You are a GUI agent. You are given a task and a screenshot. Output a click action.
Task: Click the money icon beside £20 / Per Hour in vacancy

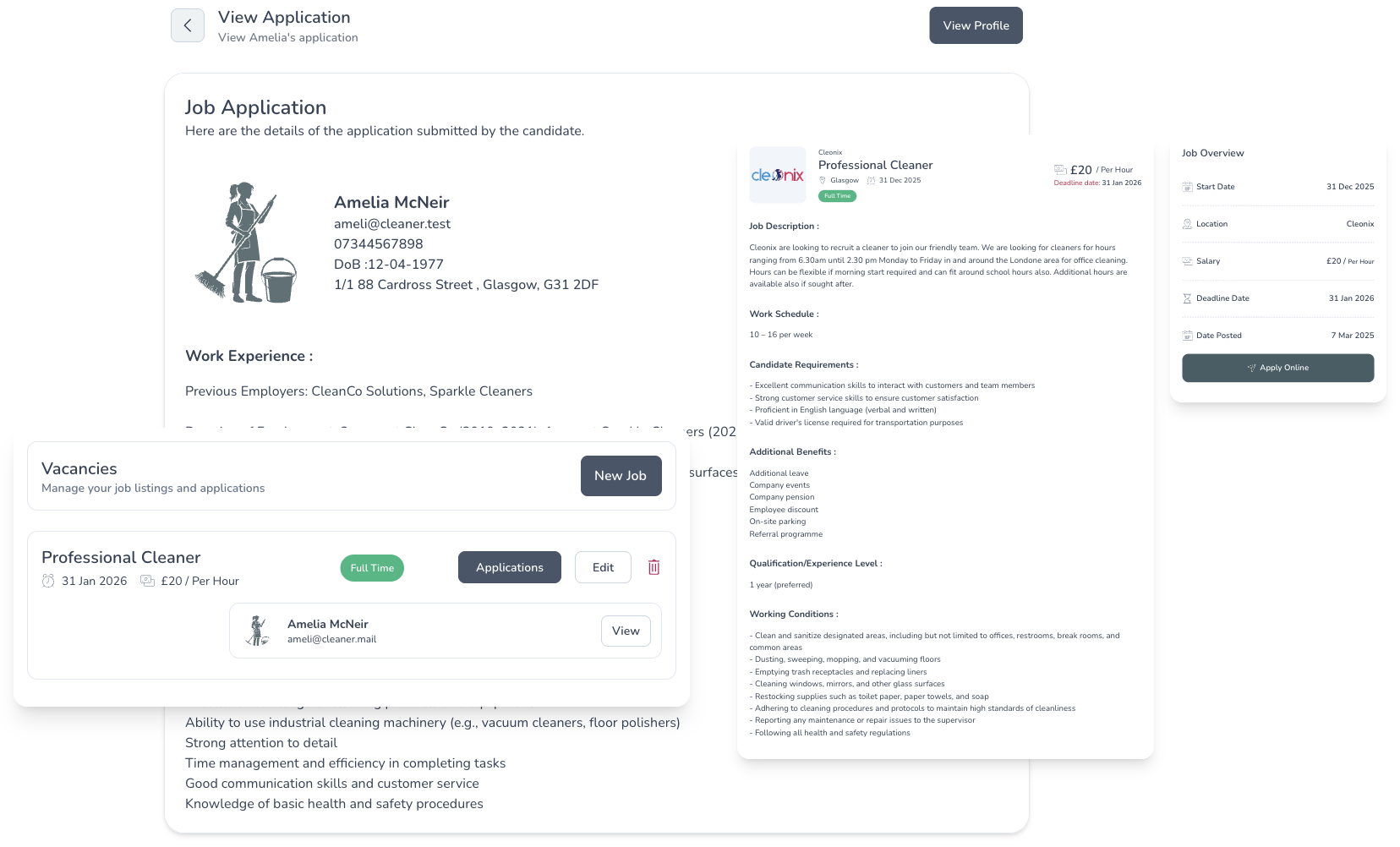pyautogui.click(x=147, y=581)
